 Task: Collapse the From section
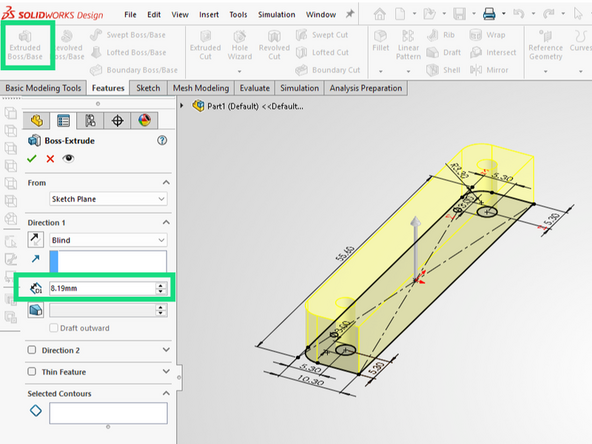click(x=166, y=183)
